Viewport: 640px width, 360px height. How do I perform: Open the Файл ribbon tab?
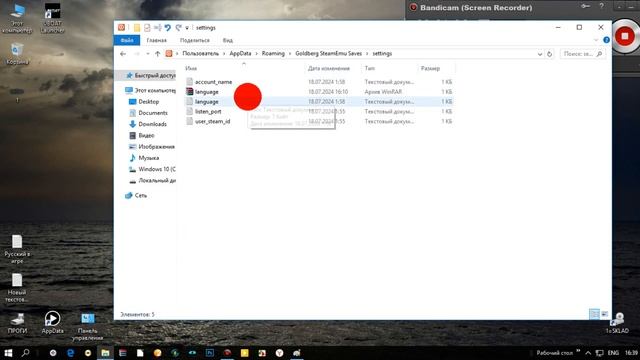pyautogui.click(x=127, y=40)
